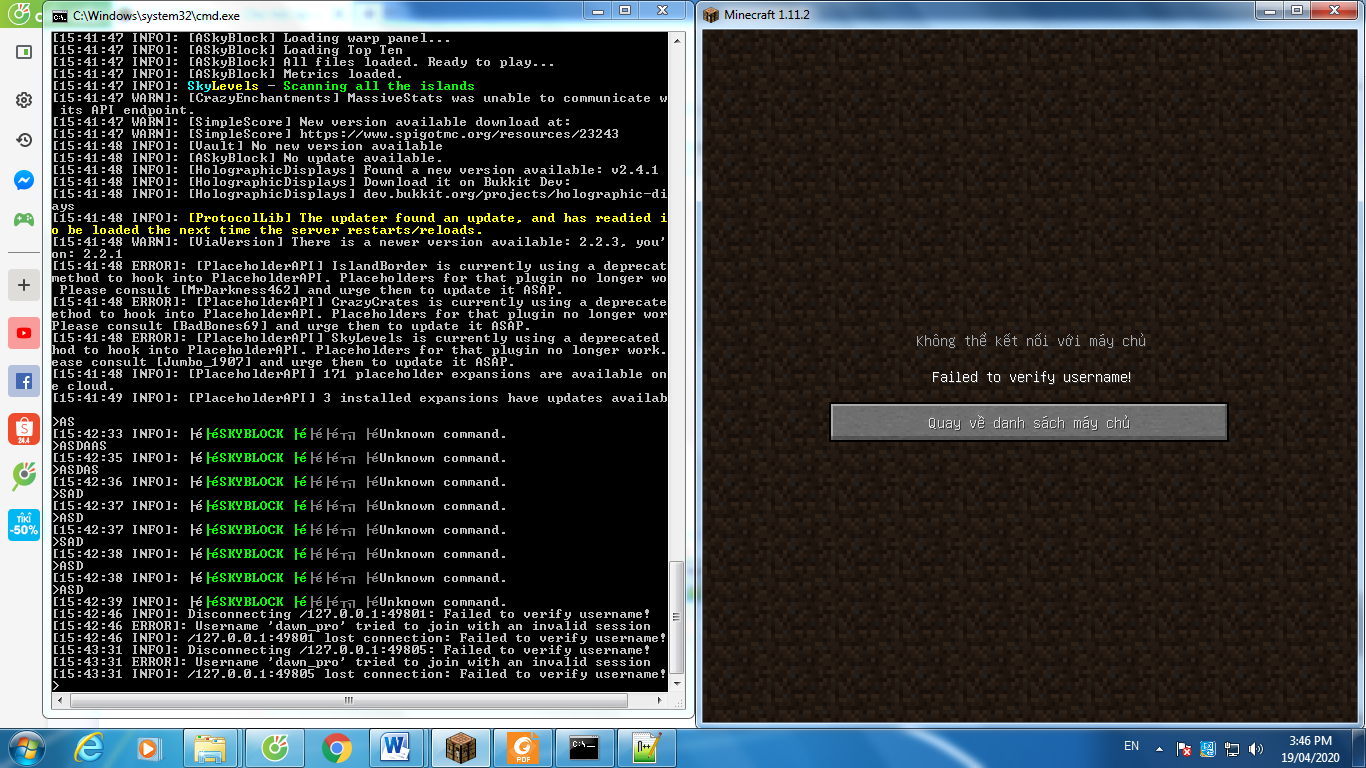Close the cmd.exe window
The height and width of the screenshot is (768, 1366).
coord(664,10)
